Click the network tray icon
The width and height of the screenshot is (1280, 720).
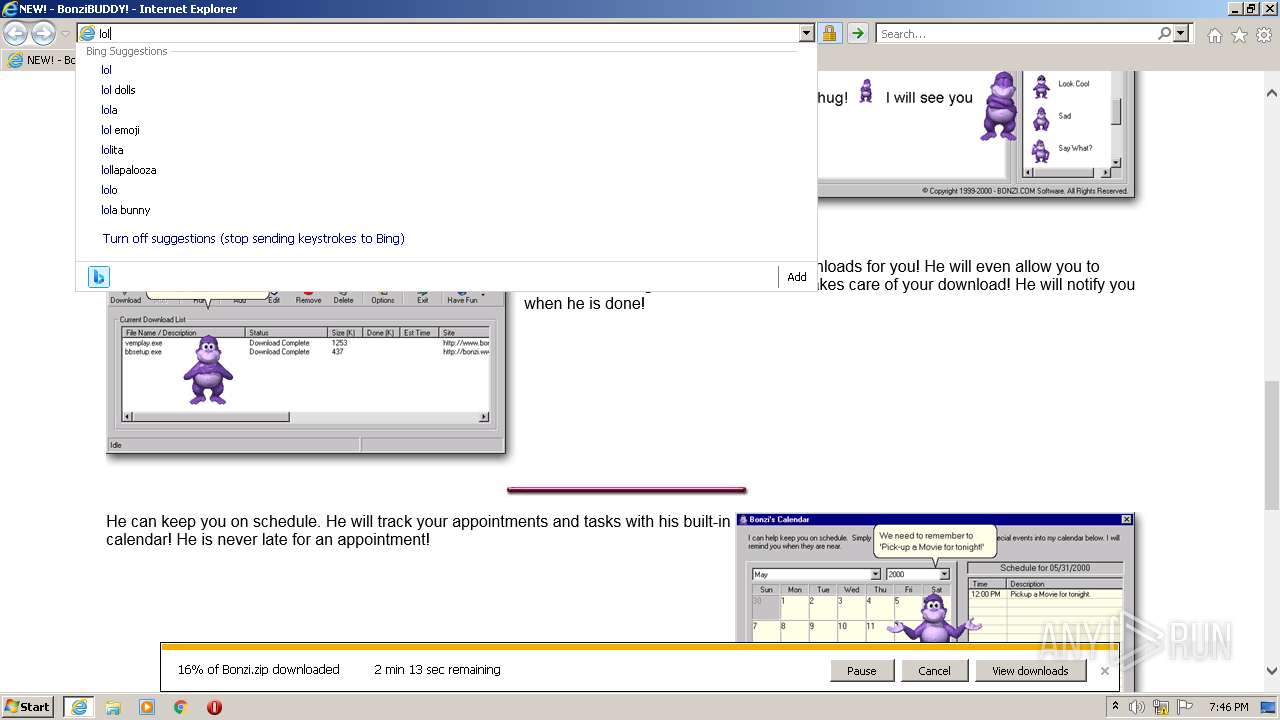(1160, 707)
